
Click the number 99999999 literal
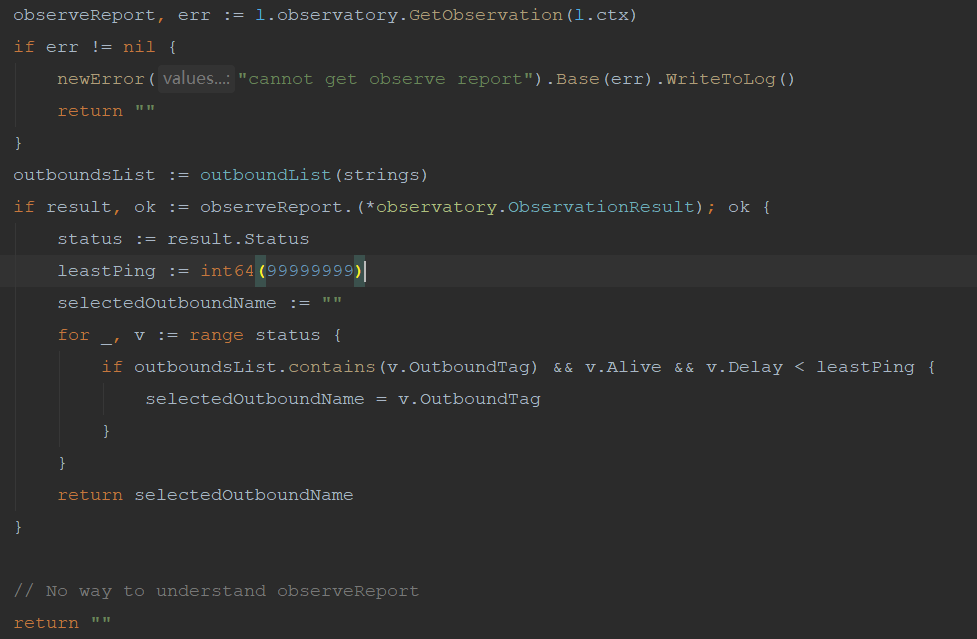pyautogui.click(x=310, y=271)
